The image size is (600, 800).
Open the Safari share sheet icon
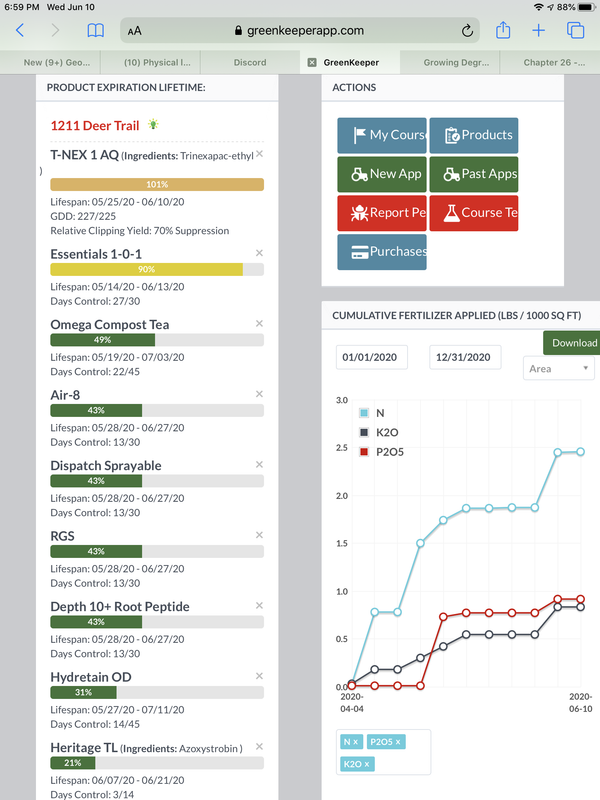pos(503,30)
